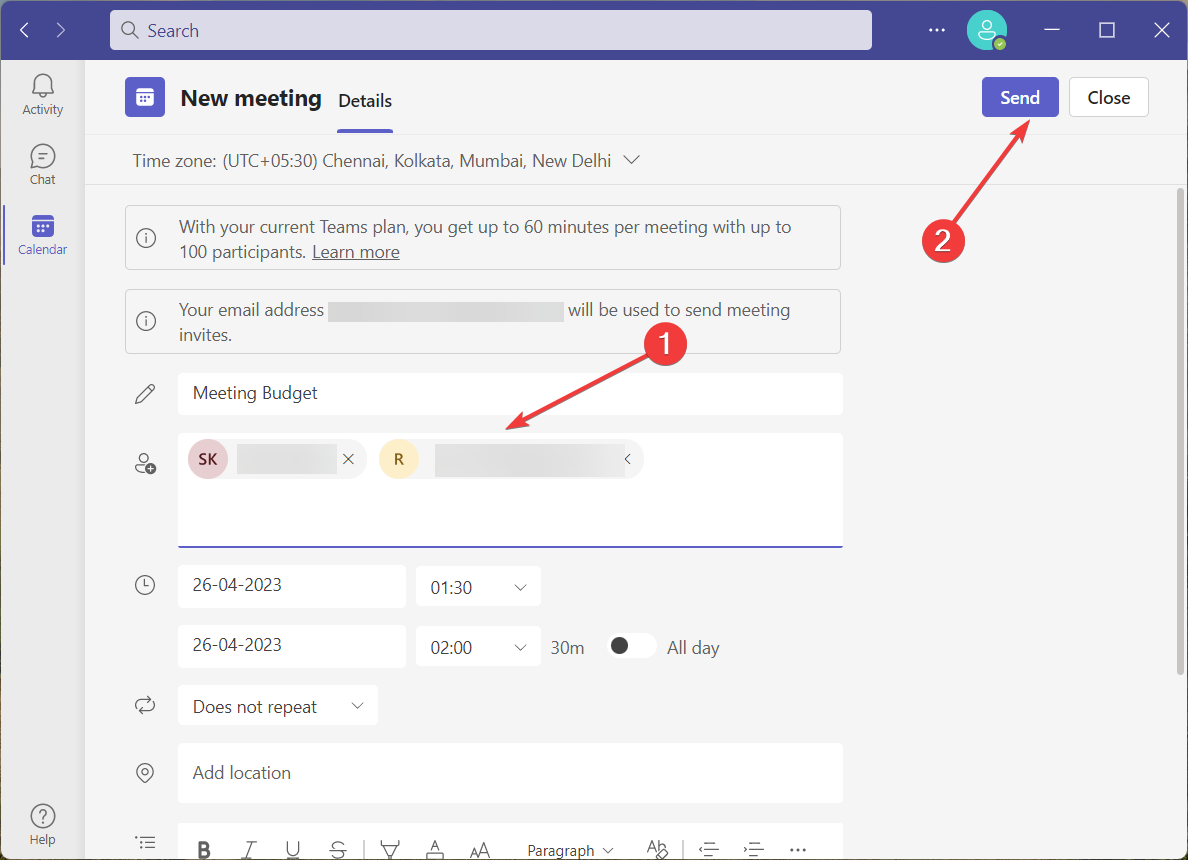The width and height of the screenshot is (1188, 860).
Task: Open the 02:00 end time dropdown
Action: click(x=478, y=646)
